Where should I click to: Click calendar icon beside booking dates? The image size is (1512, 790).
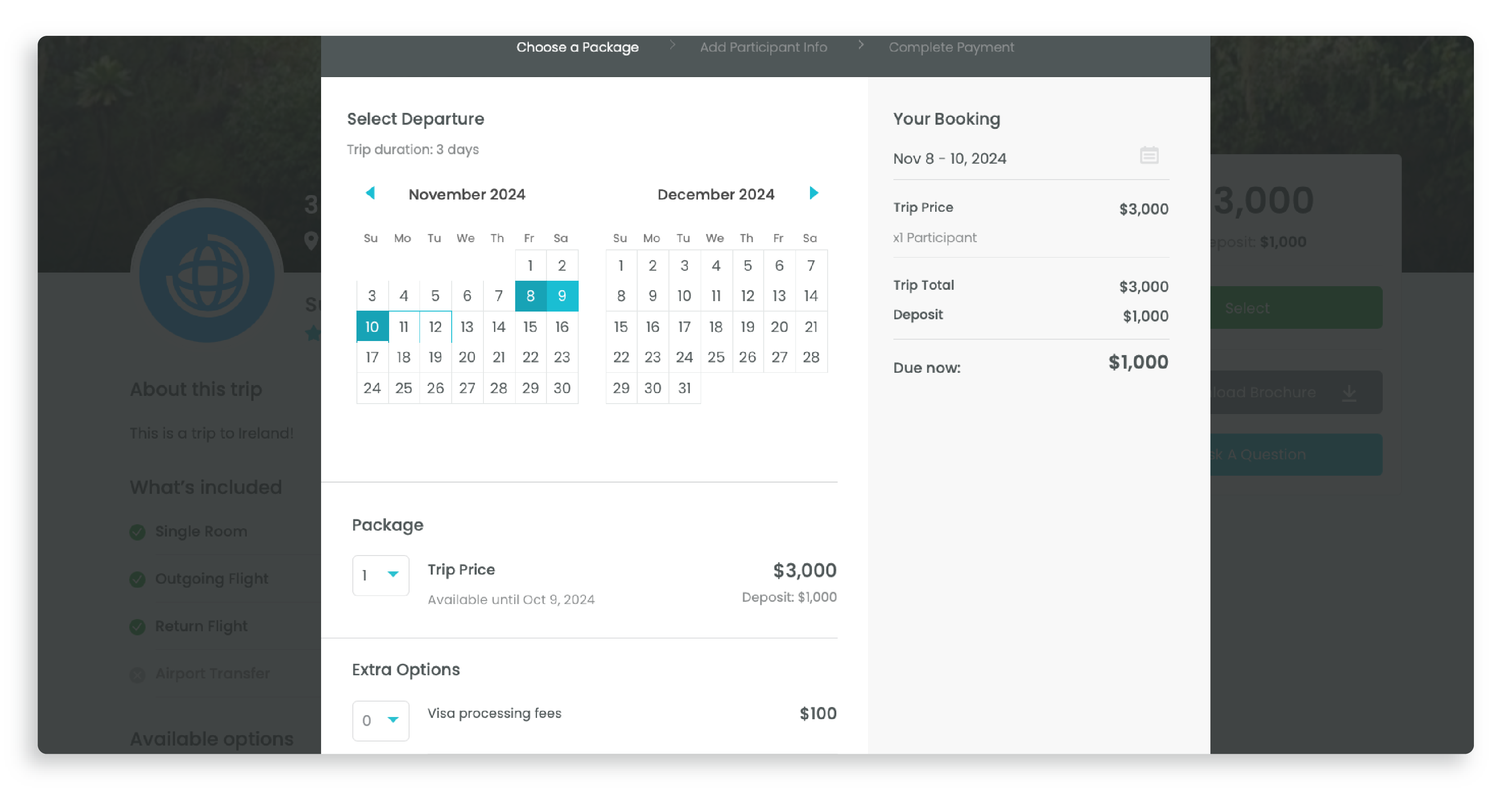tap(1149, 156)
